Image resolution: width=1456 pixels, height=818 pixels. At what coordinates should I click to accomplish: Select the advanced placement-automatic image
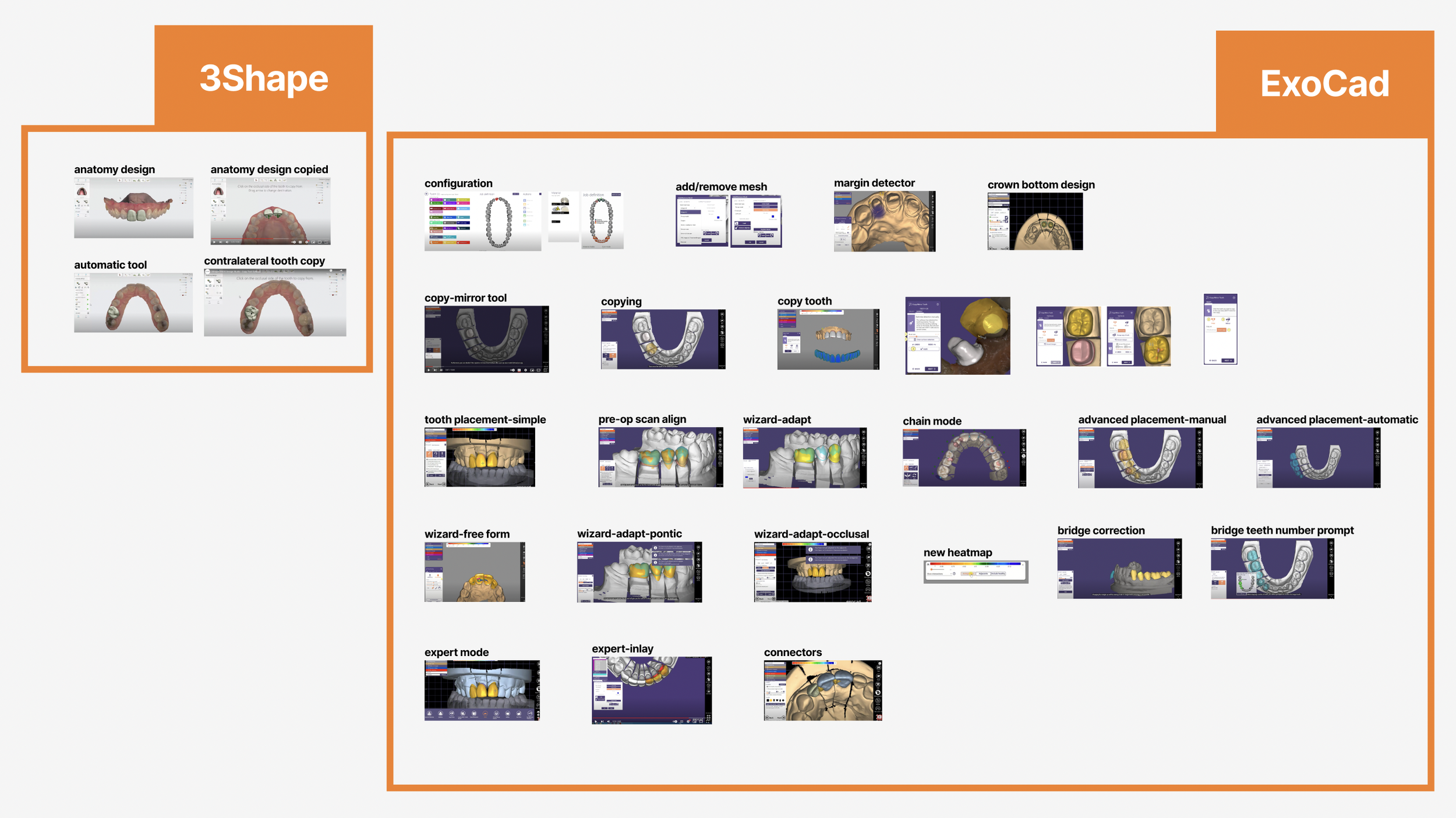coord(1318,458)
